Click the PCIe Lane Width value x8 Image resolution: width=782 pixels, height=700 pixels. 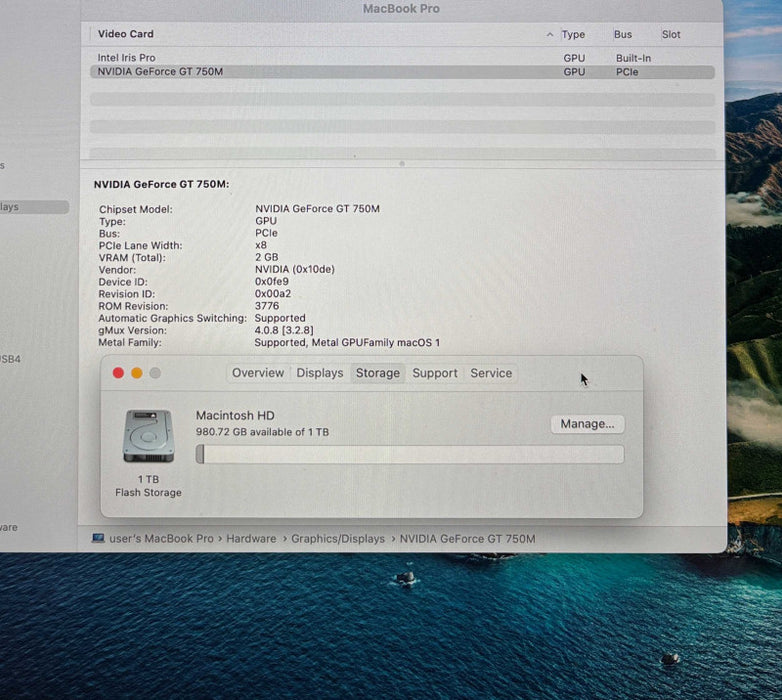[261, 245]
